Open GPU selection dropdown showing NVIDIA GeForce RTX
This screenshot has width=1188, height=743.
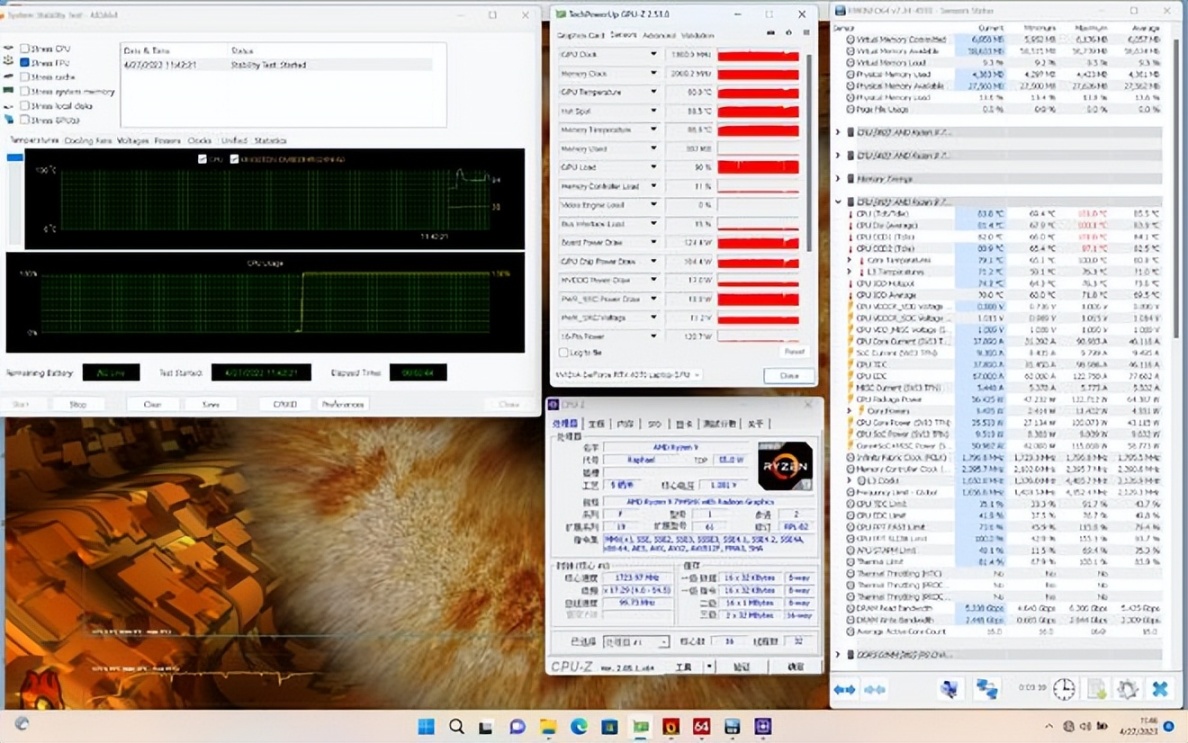628,375
